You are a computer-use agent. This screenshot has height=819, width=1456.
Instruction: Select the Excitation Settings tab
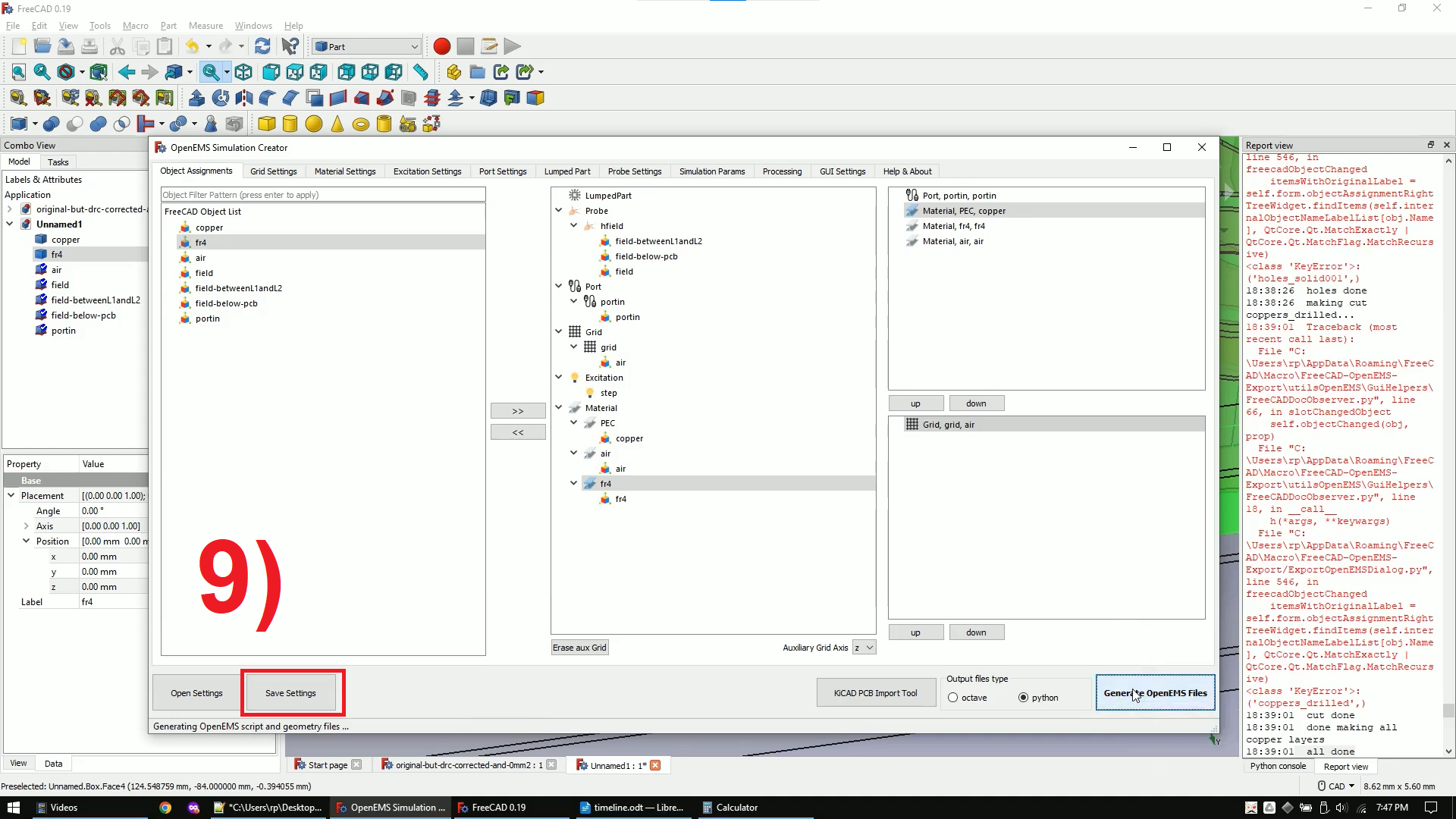pyautogui.click(x=427, y=171)
